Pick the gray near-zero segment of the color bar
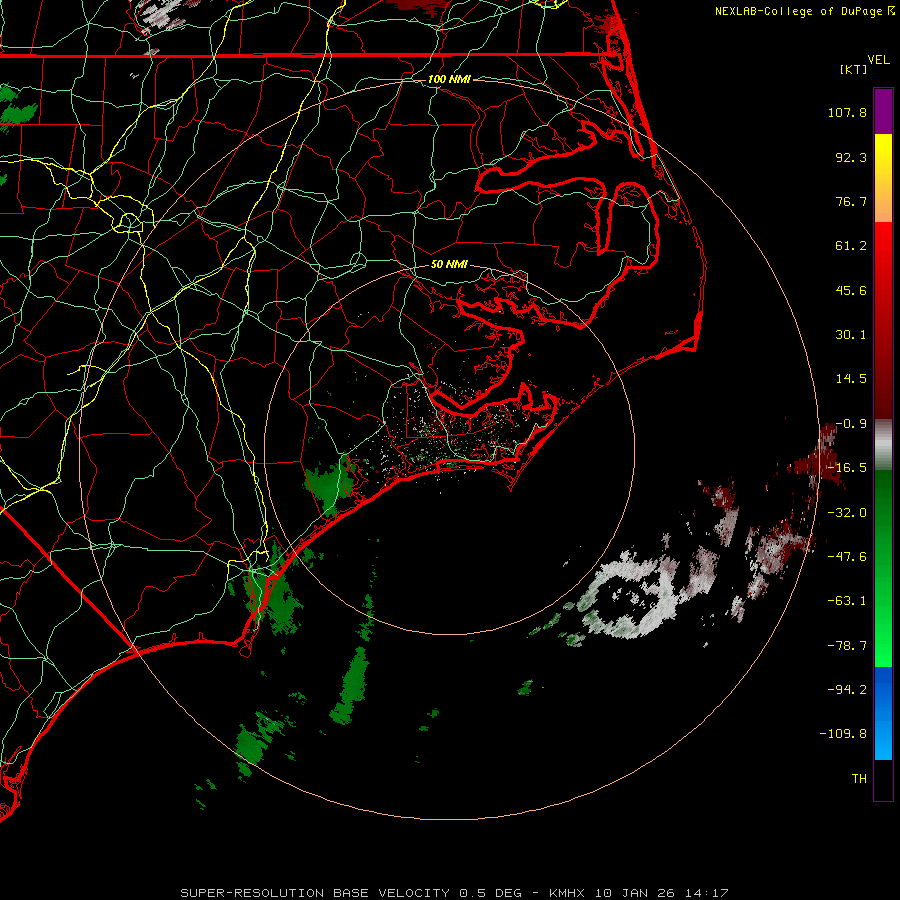The image size is (900, 900). coord(883,445)
